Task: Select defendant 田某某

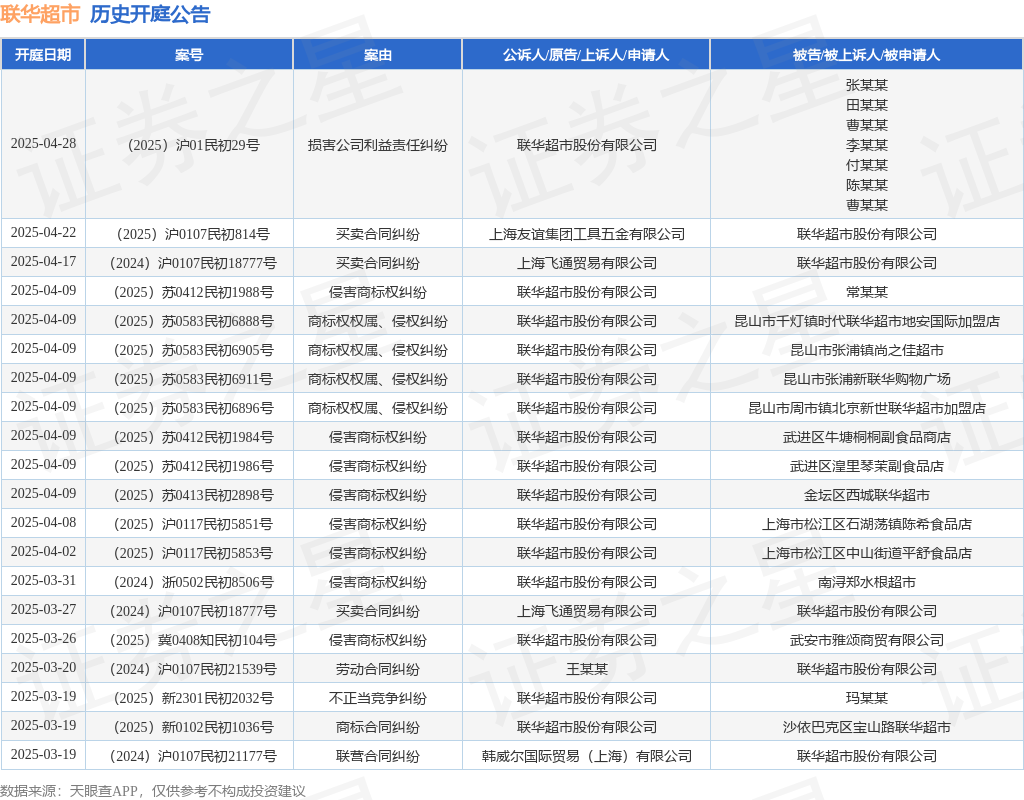Action: click(x=867, y=105)
